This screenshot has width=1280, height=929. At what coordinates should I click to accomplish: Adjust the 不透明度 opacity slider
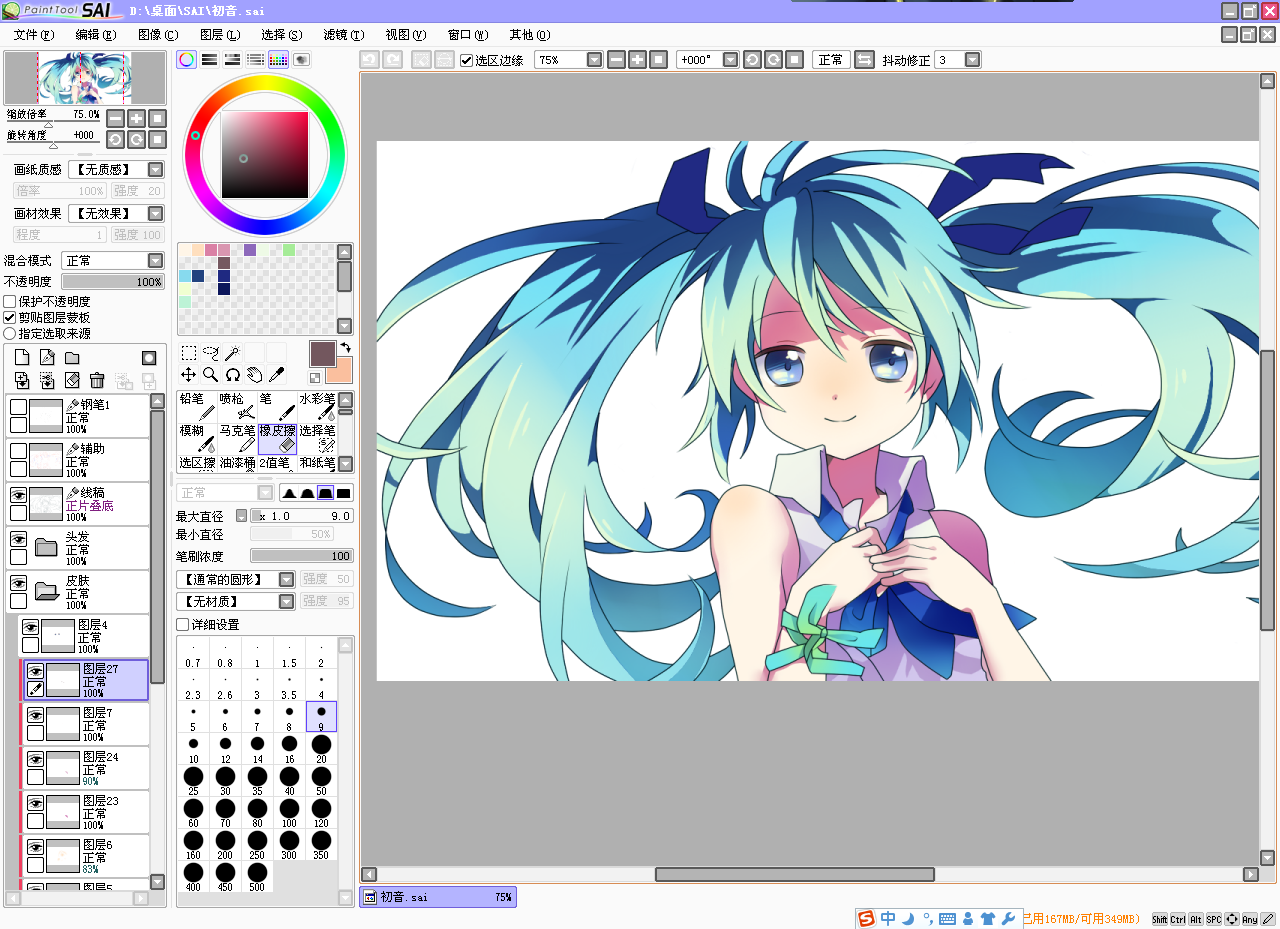113,282
